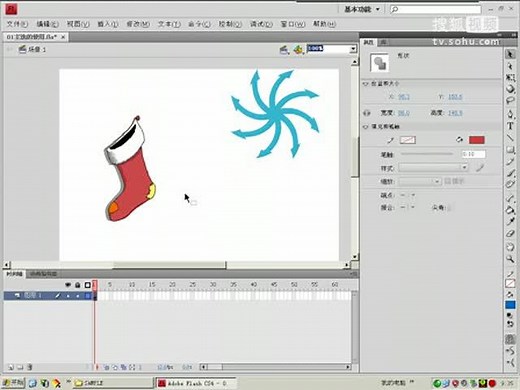The width and height of the screenshot is (520, 390).
Task: Open the View menu
Action: (78, 24)
